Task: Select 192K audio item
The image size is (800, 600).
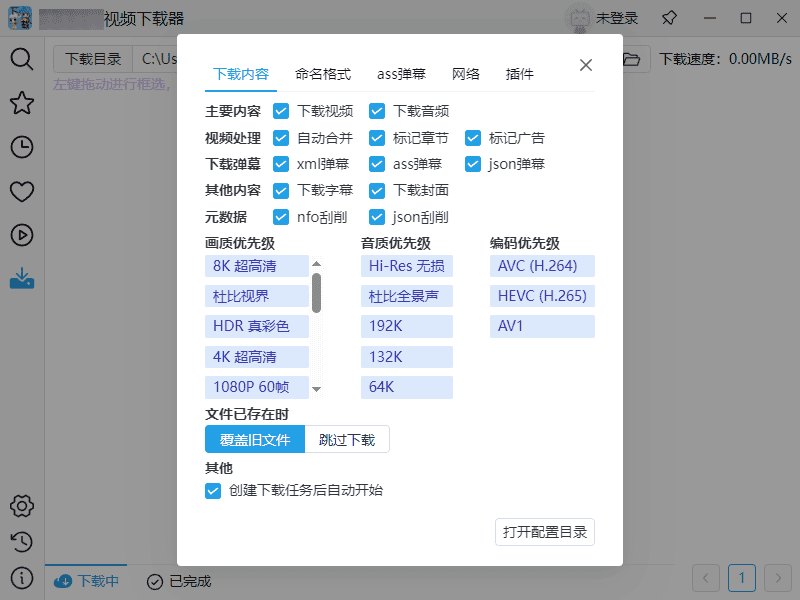Action: coord(407,326)
